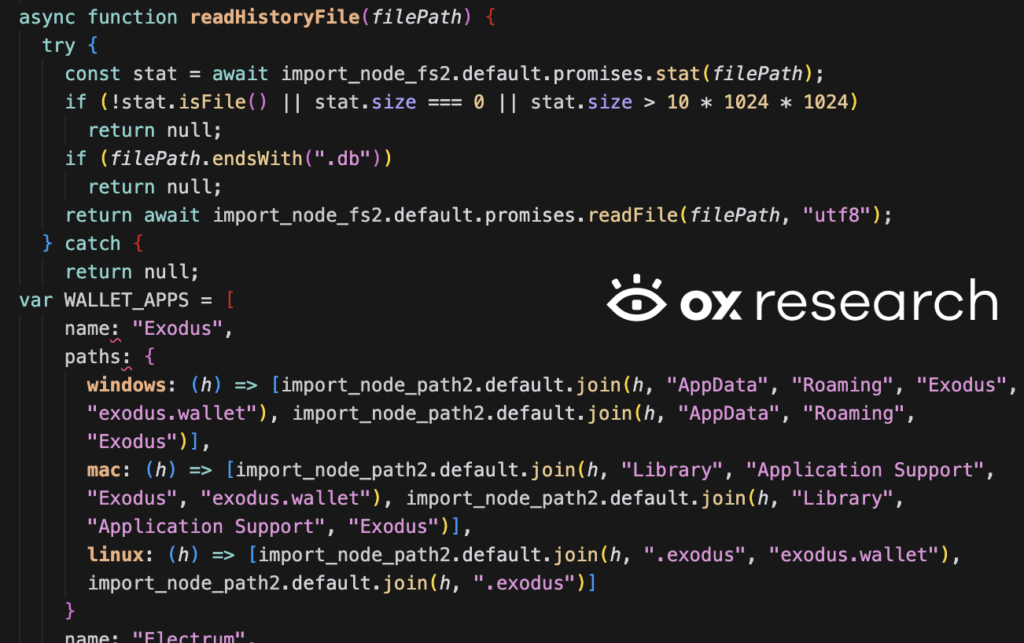This screenshot has height=643, width=1024.
Task: Click the windows property key
Action: [127, 385]
